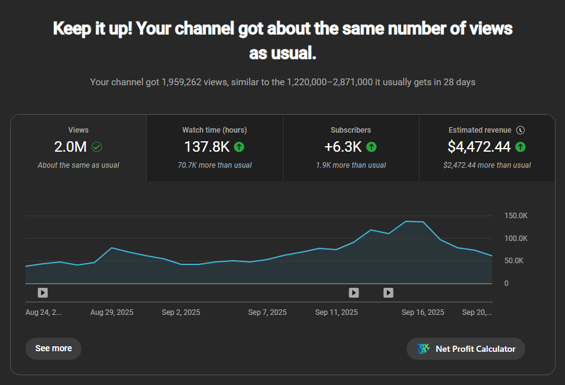The width and height of the screenshot is (565, 385).
Task: Open video marker just after Sep 11
Action: pos(354,293)
